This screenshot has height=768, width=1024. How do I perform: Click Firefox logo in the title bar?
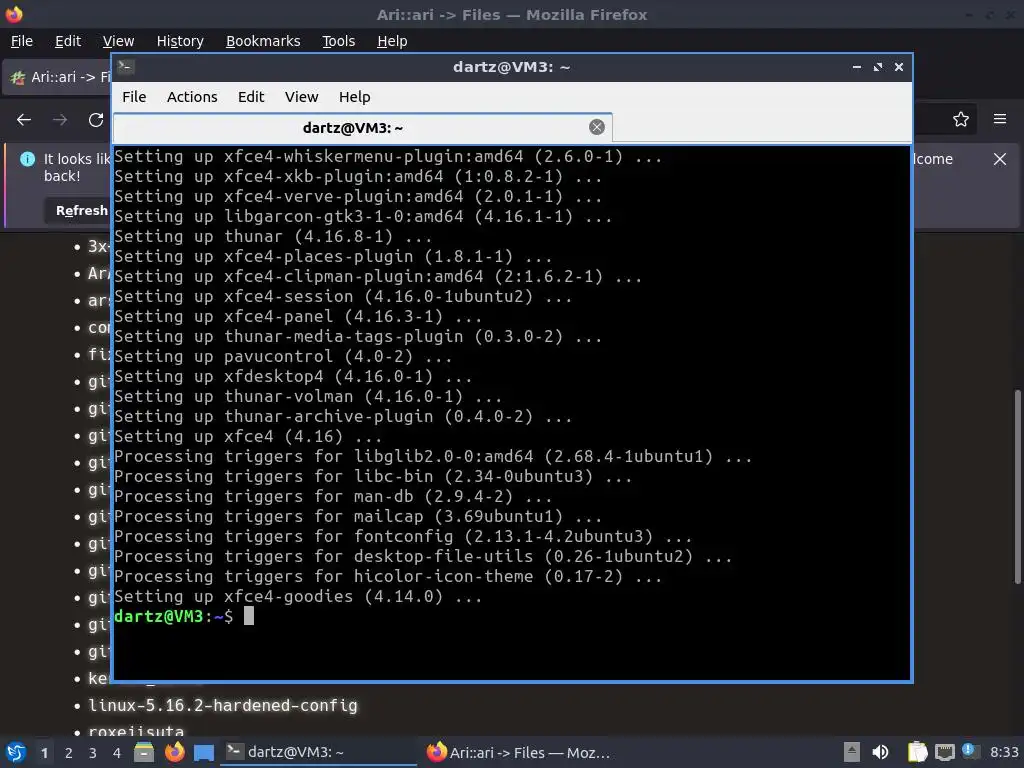pyautogui.click(x=14, y=14)
